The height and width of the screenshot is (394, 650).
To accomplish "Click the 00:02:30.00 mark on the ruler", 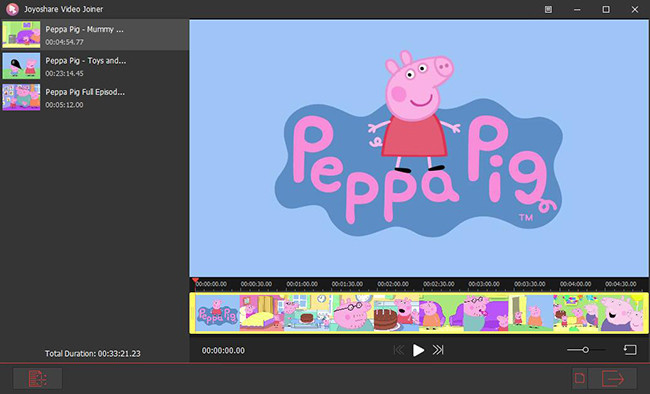I will [x=439, y=284].
